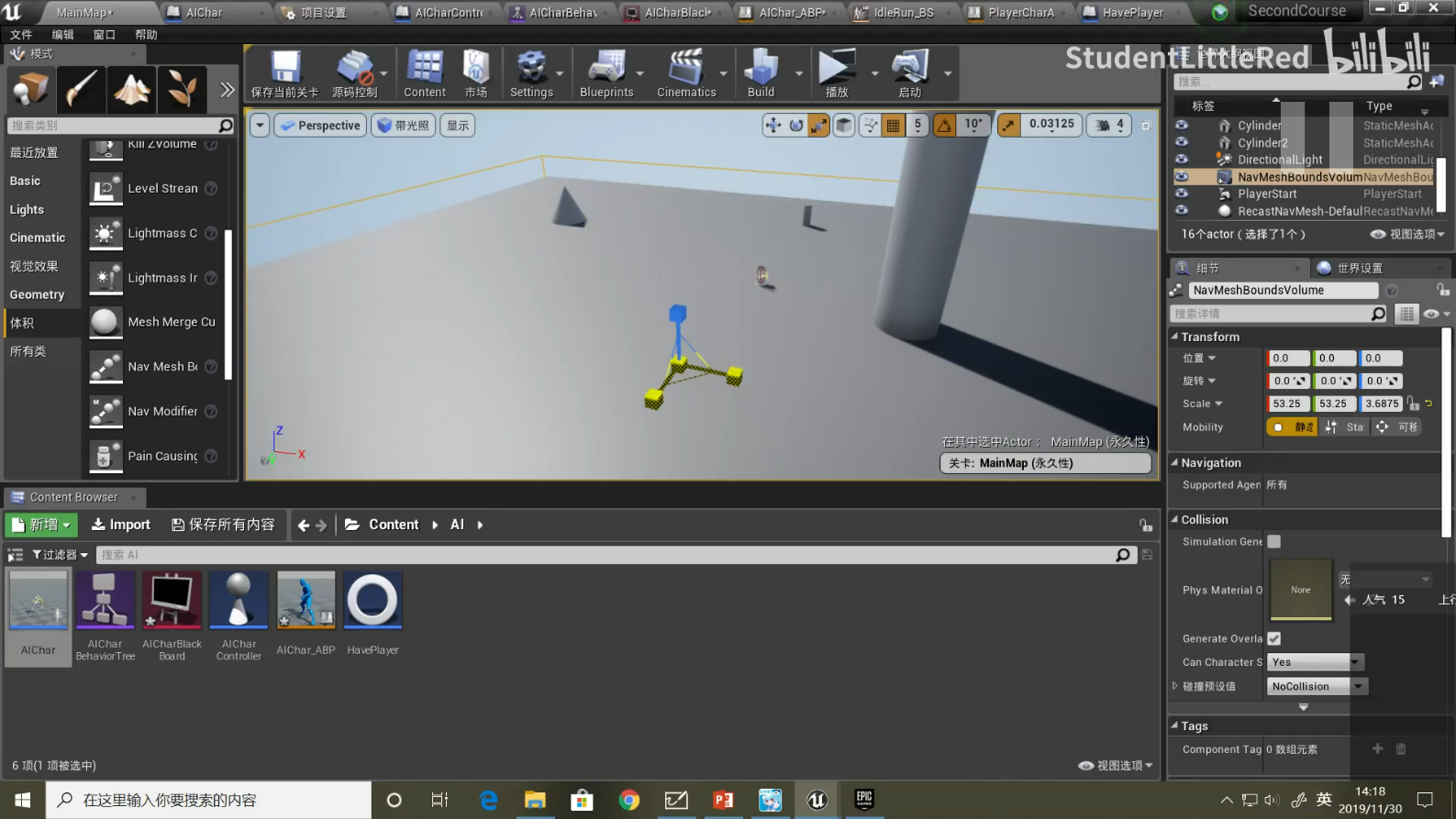Select the Landscape mode icon
Viewport: 1456px width, 819px height.
pos(131,89)
